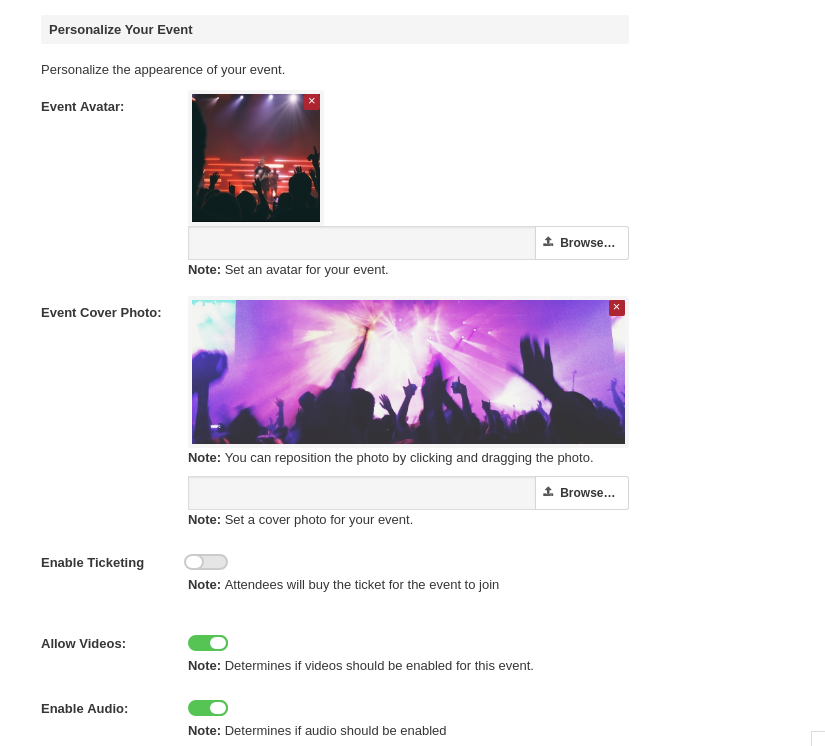Viewport: 825px width, 746px height.
Task: Focus the cover photo file path field
Action: [x=362, y=493]
